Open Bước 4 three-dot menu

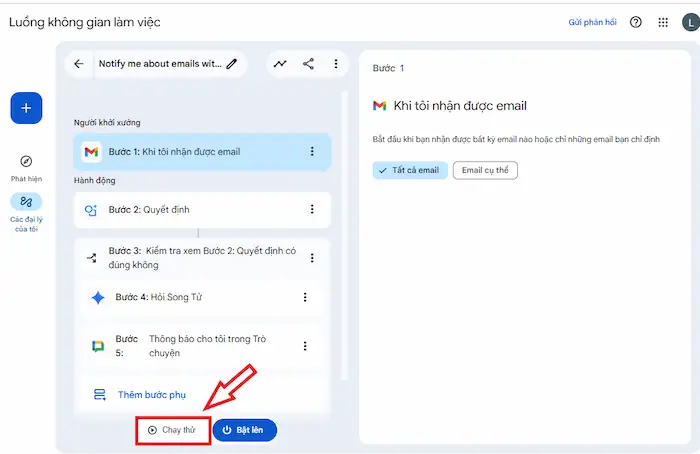point(305,297)
